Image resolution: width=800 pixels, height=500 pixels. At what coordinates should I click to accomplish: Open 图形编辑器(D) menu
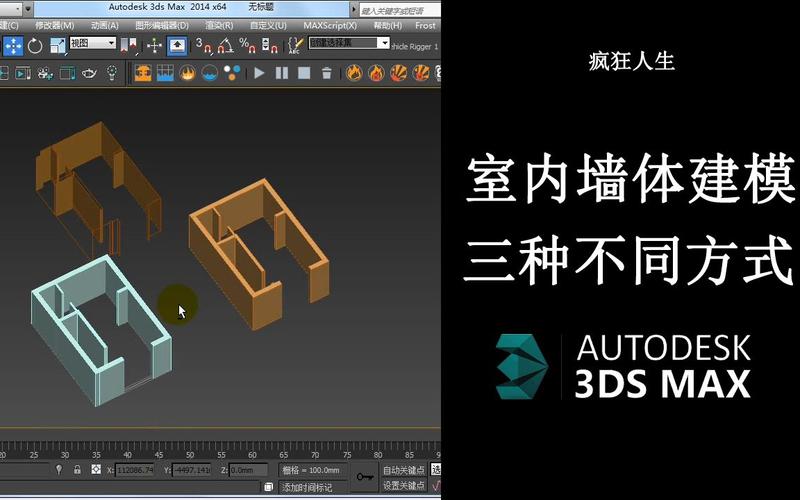pyautogui.click(x=162, y=25)
